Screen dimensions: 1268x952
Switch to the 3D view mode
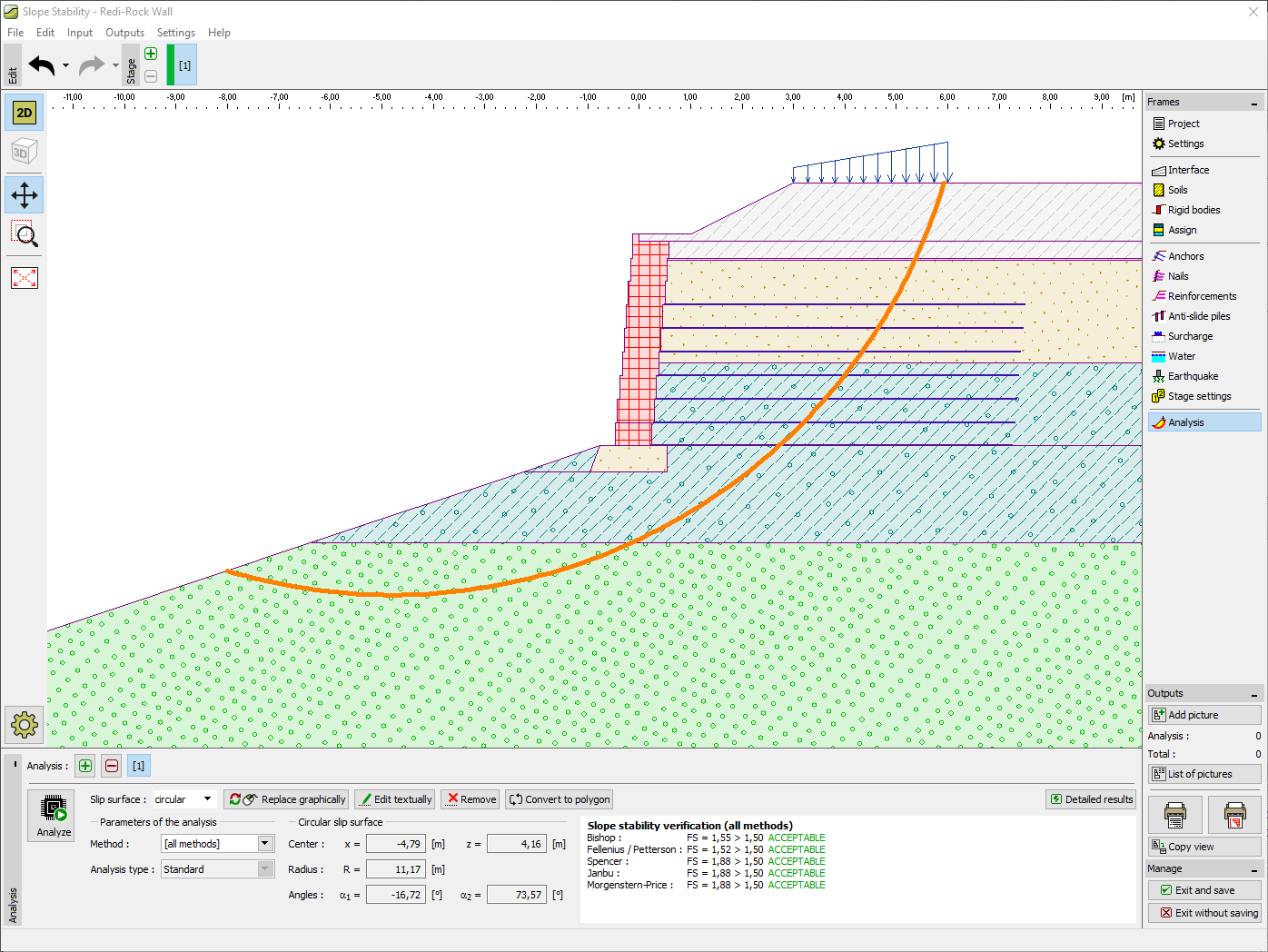[25, 153]
